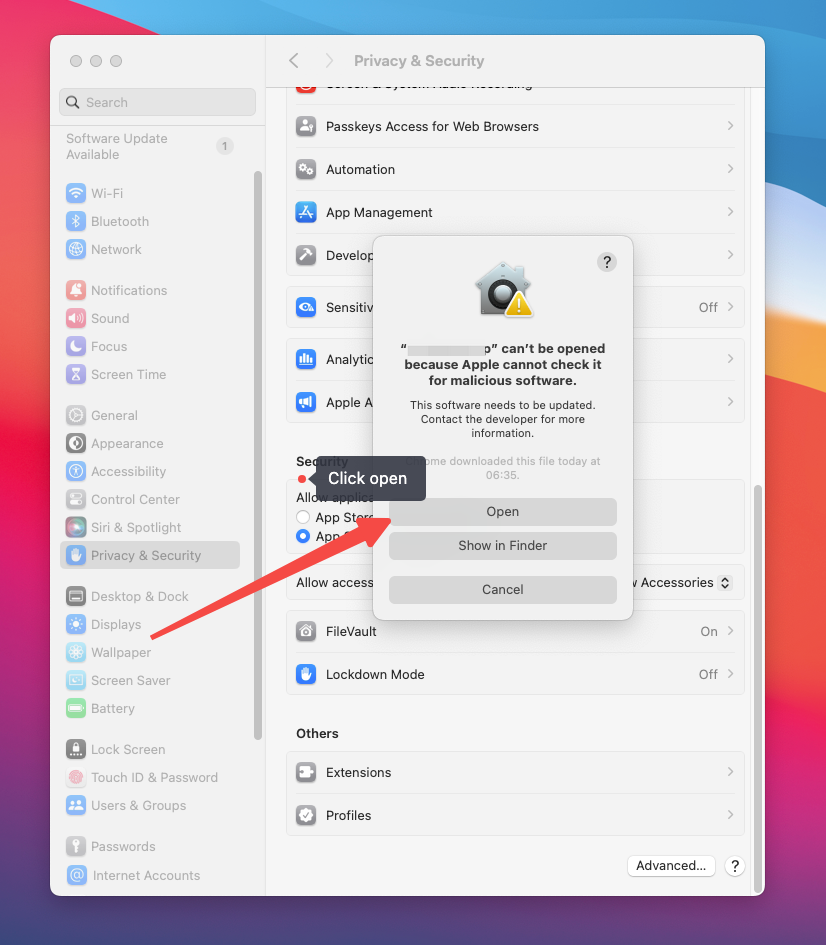The image size is (826, 945).
Task: Expand the Automation row chevron
Action: 730,169
